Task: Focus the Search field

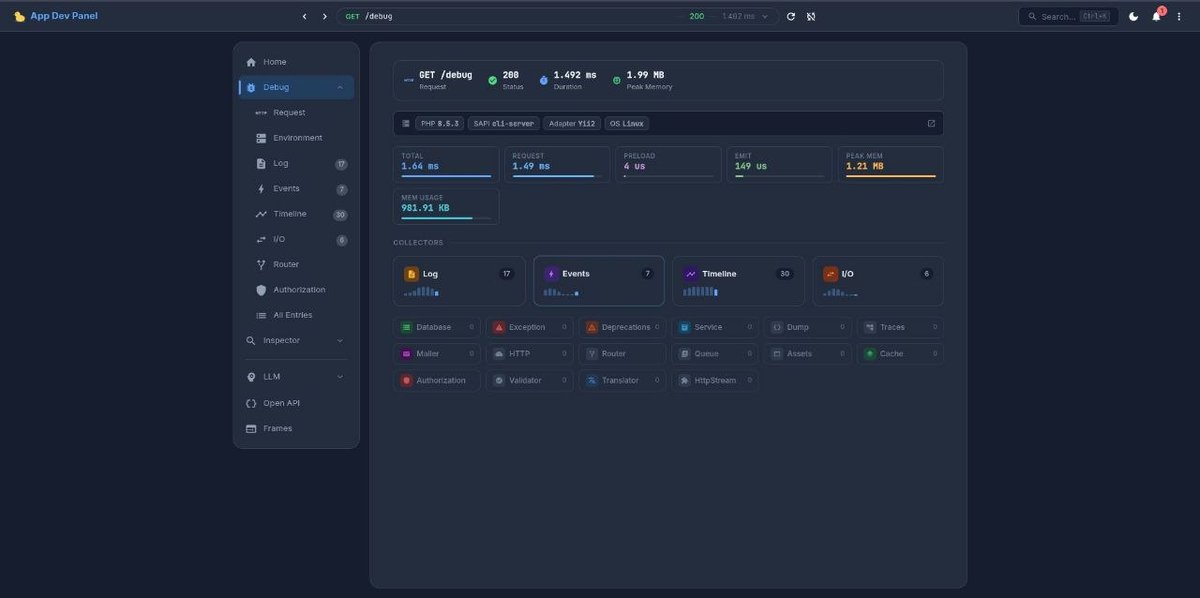Action: pyautogui.click(x=1068, y=16)
